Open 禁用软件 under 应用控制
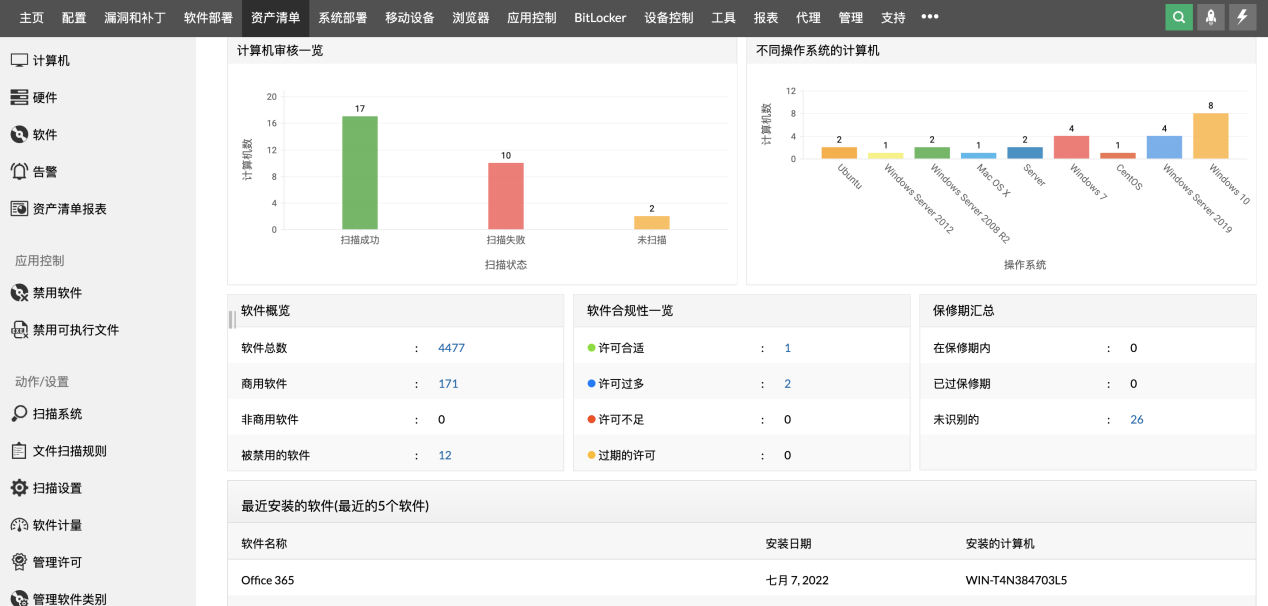This screenshot has height=606, width=1268. (56, 293)
